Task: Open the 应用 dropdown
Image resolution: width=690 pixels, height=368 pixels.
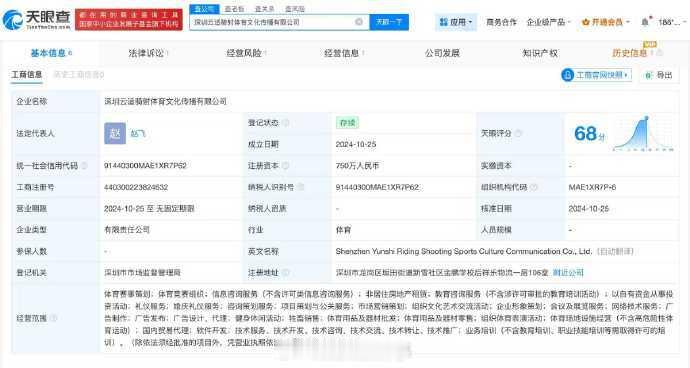Action: (456, 22)
